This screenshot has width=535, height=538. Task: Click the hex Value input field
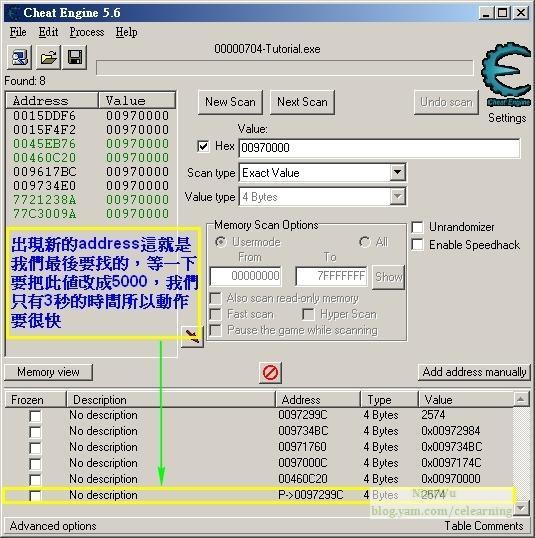click(379, 148)
